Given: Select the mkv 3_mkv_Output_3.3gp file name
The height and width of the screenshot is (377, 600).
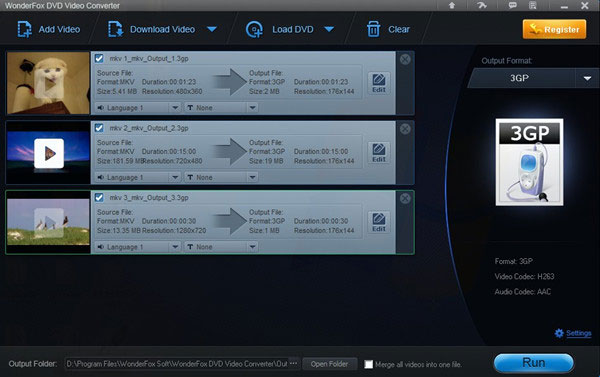Looking at the screenshot, I should 149,198.
